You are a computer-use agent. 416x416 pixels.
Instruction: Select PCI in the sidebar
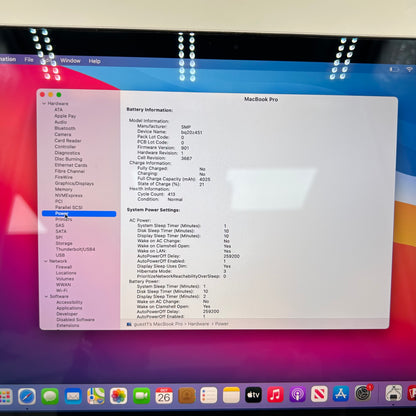(x=59, y=201)
